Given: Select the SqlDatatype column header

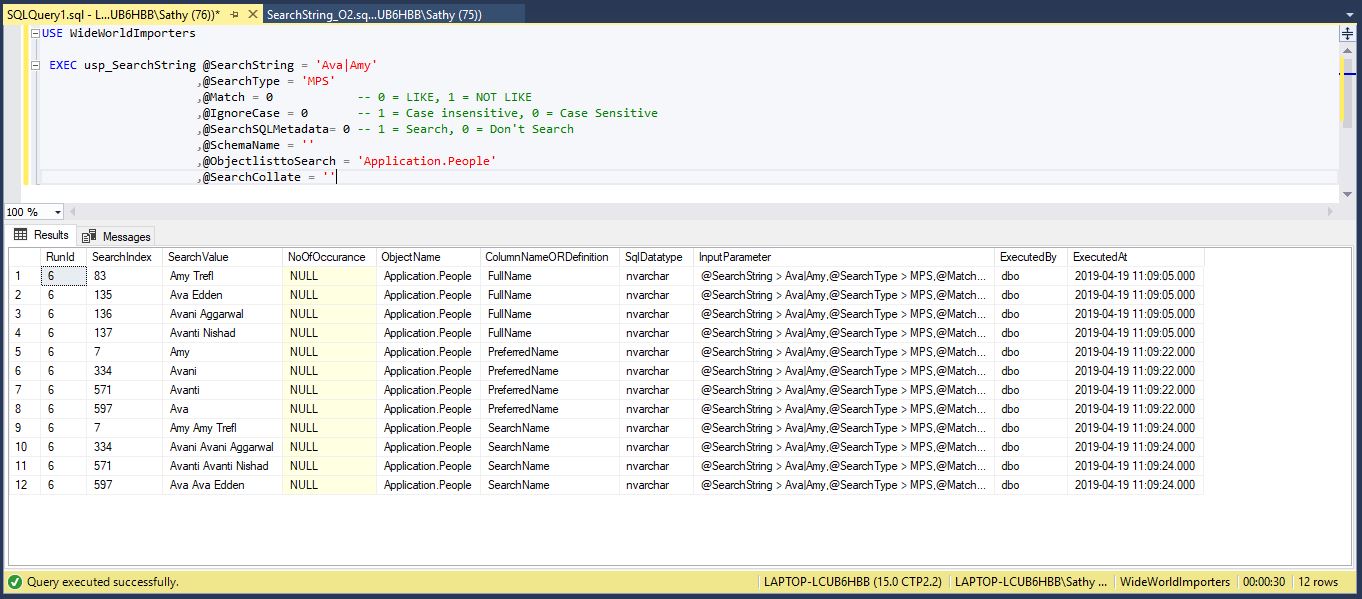Looking at the screenshot, I should point(657,257).
